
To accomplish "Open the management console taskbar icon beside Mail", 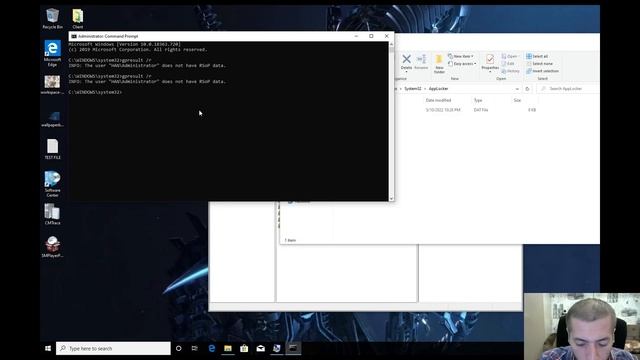I will coord(277,348).
